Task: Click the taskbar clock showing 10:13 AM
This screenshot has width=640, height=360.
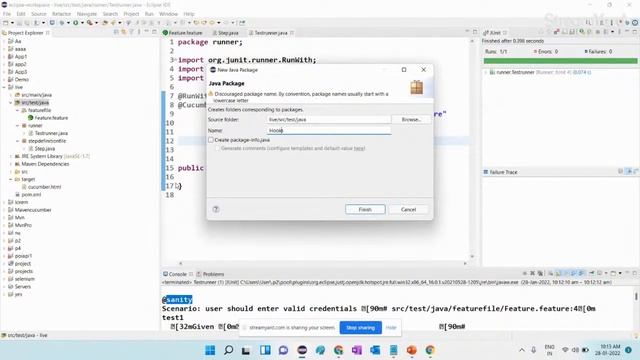Action: click(608, 350)
